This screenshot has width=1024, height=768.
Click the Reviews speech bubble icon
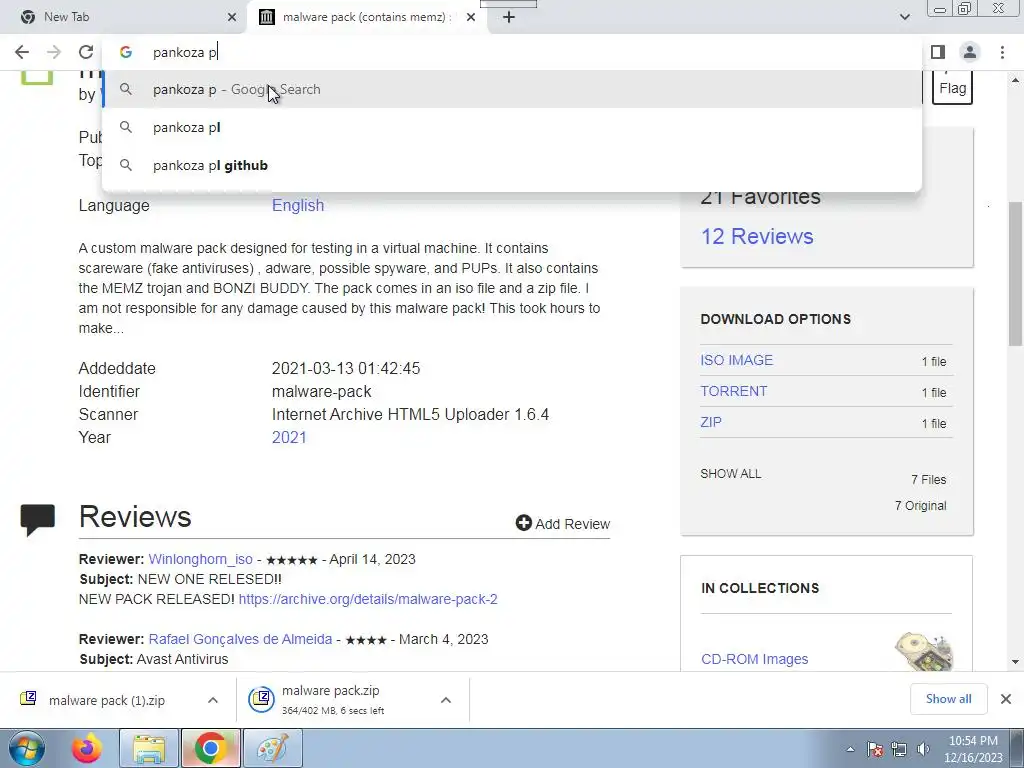37,520
